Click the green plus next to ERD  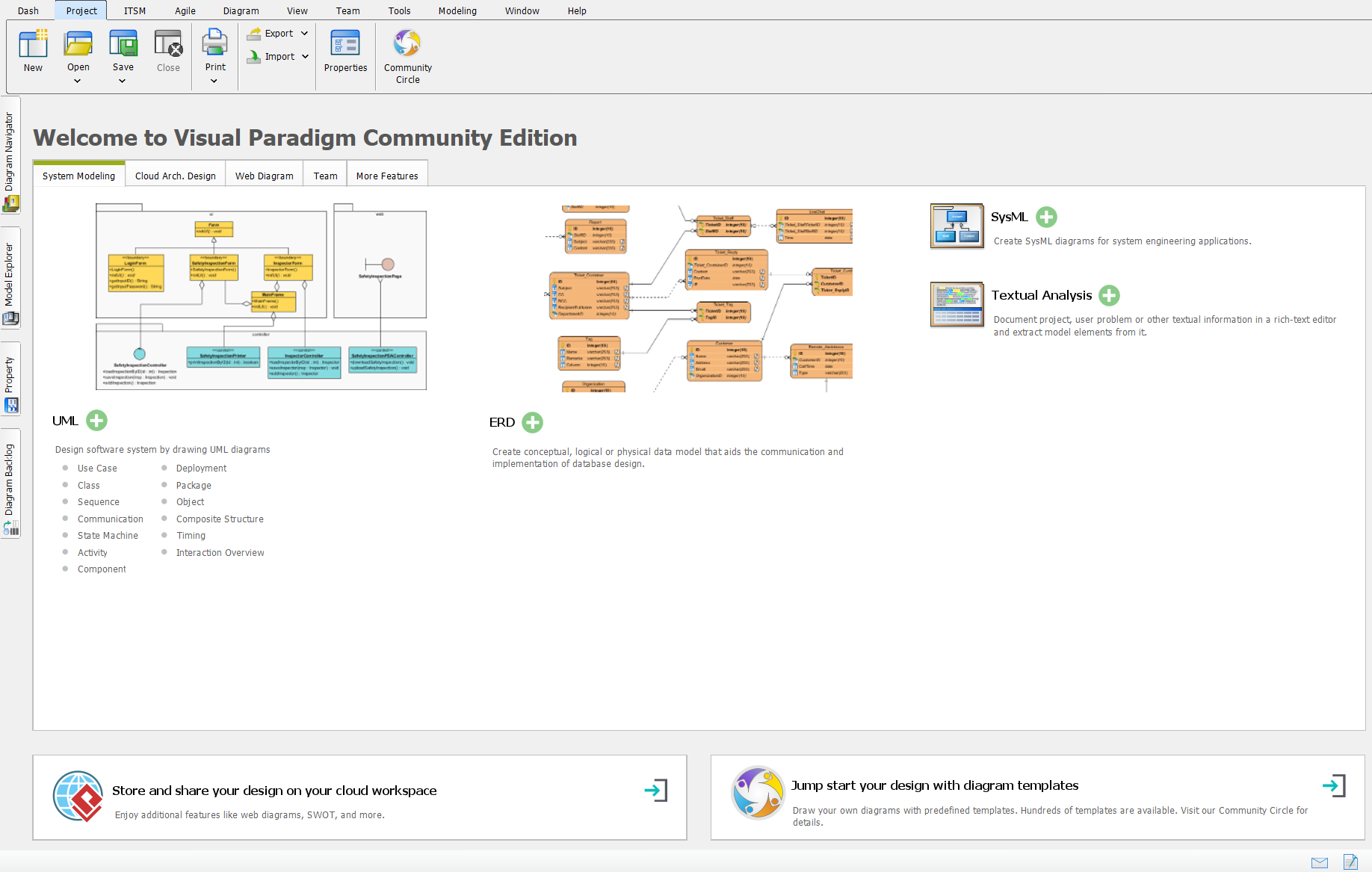533,422
